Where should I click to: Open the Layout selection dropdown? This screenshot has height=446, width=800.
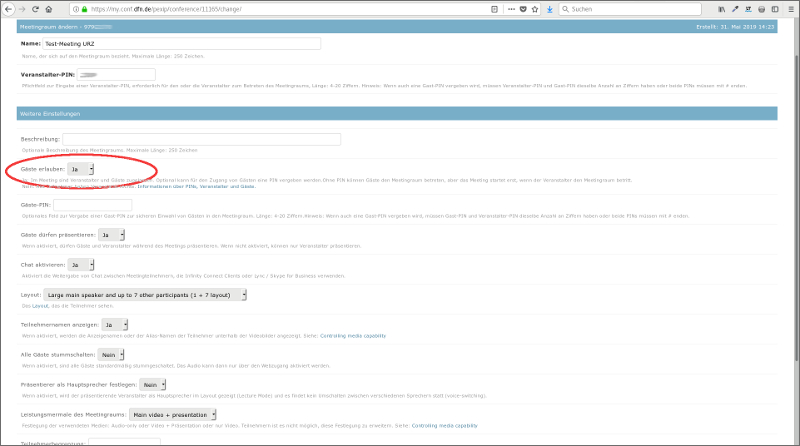[x=145, y=295]
